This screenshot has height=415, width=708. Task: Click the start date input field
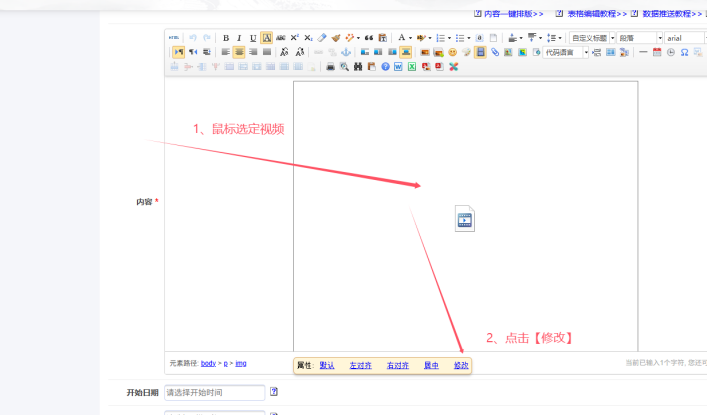tap(213, 392)
